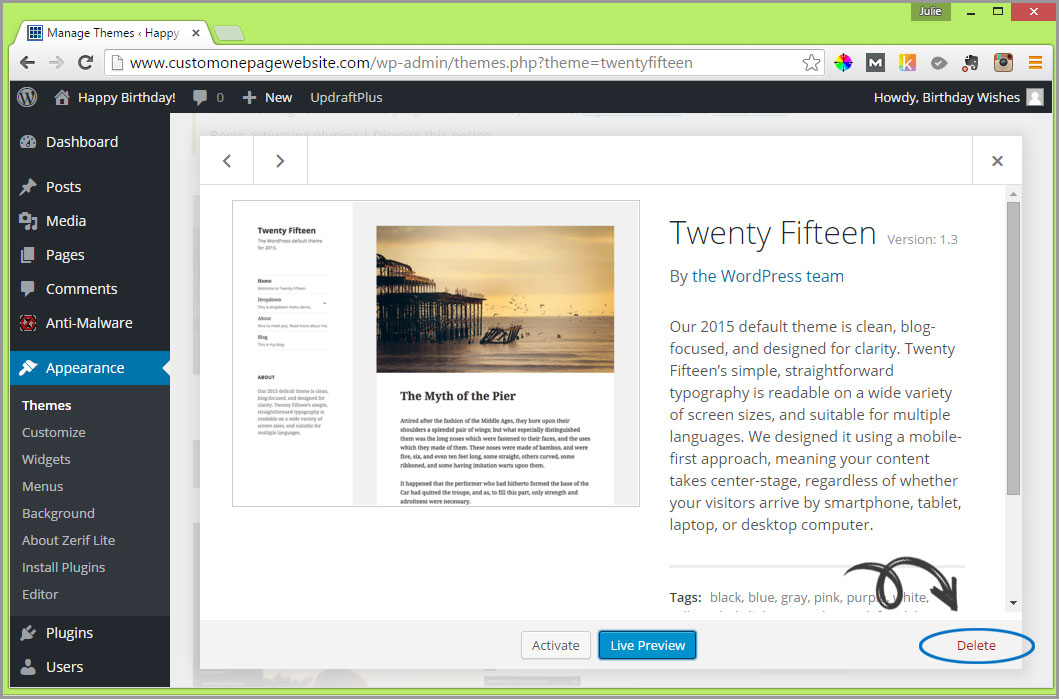Click the Media icon in sidebar

point(28,221)
